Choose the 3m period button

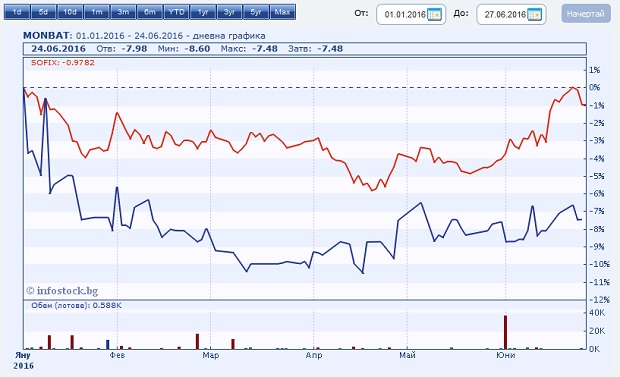(x=123, y=12)
